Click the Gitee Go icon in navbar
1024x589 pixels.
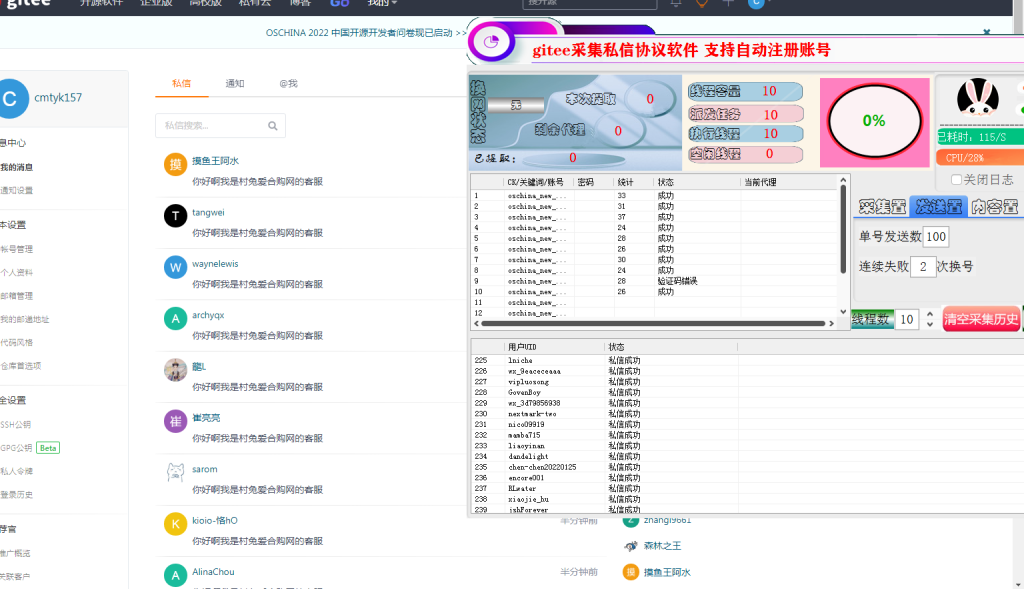[339, 4]
